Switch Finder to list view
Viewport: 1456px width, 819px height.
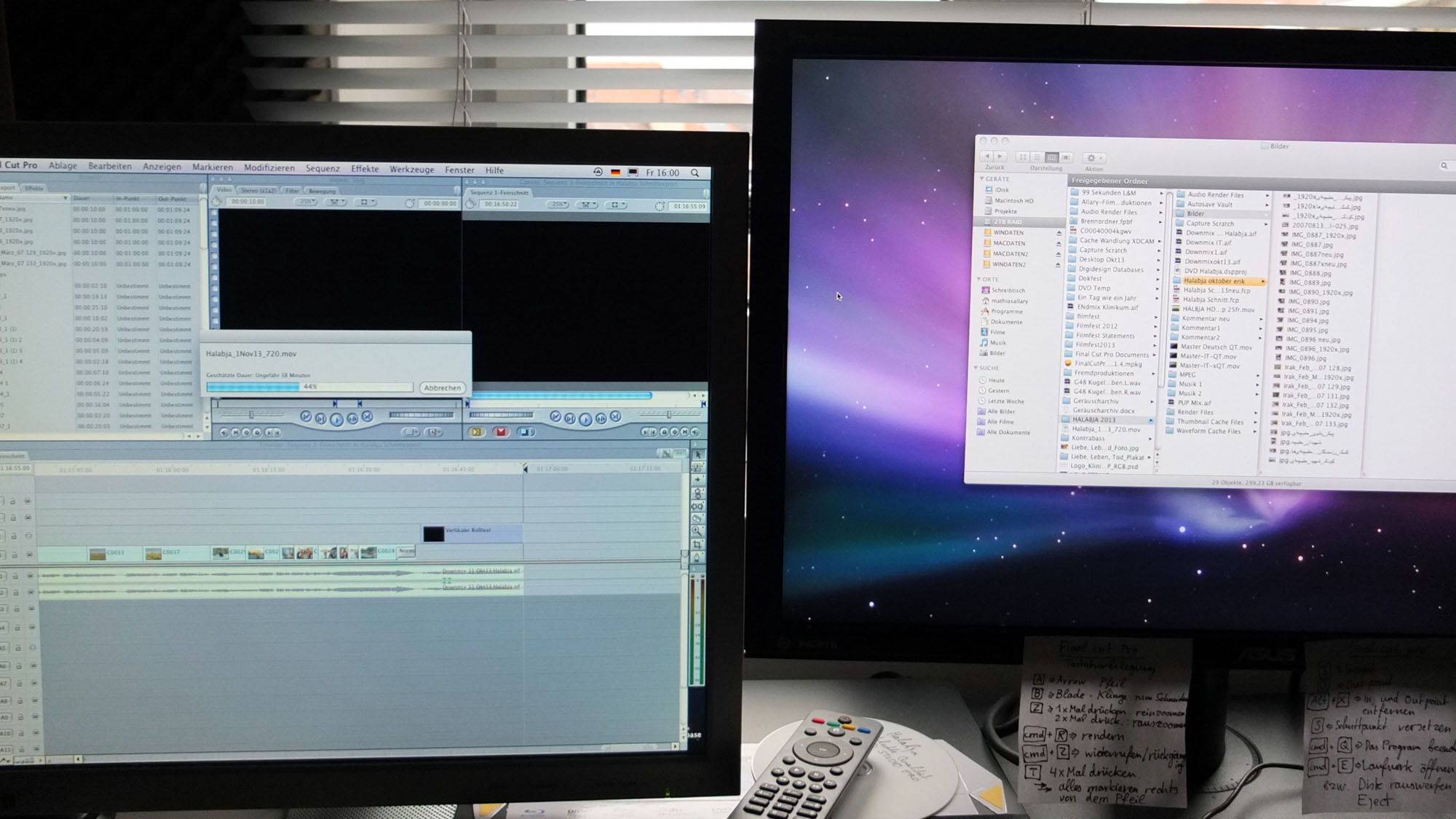1037,157
